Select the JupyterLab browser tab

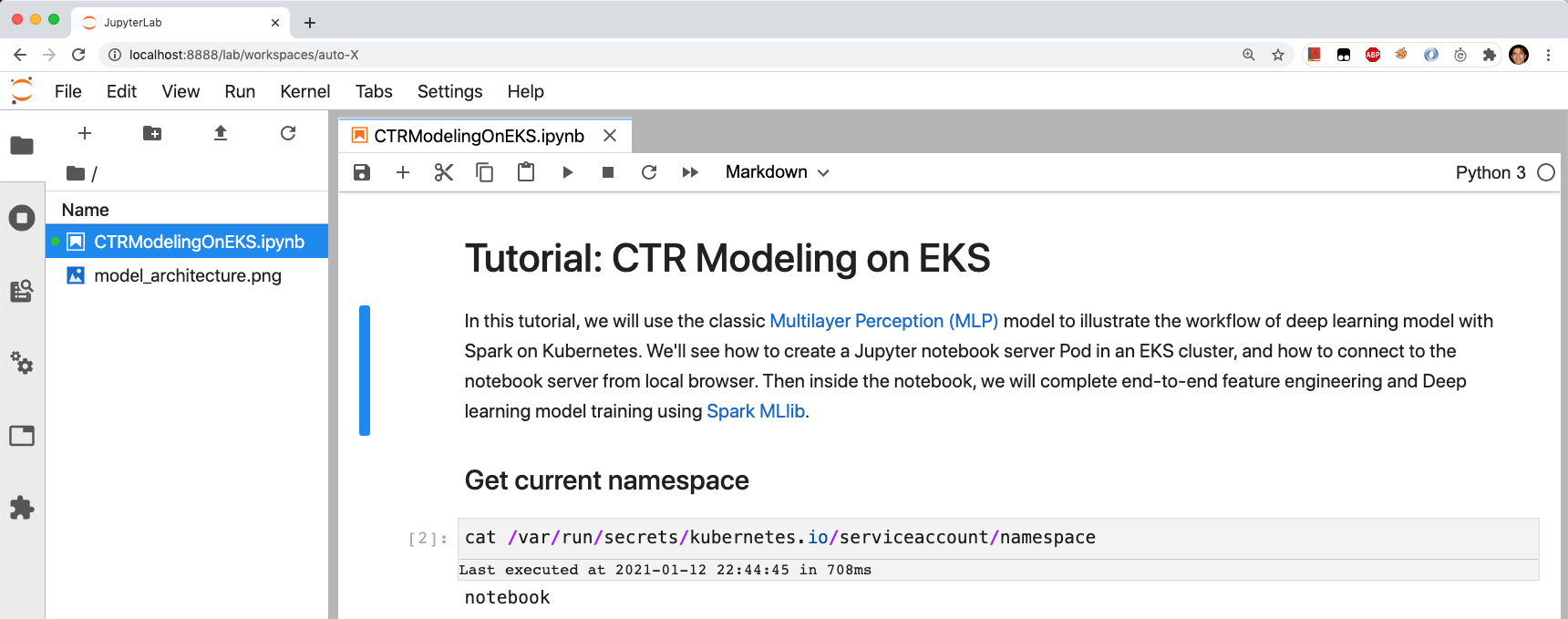(x=181, y=23)
